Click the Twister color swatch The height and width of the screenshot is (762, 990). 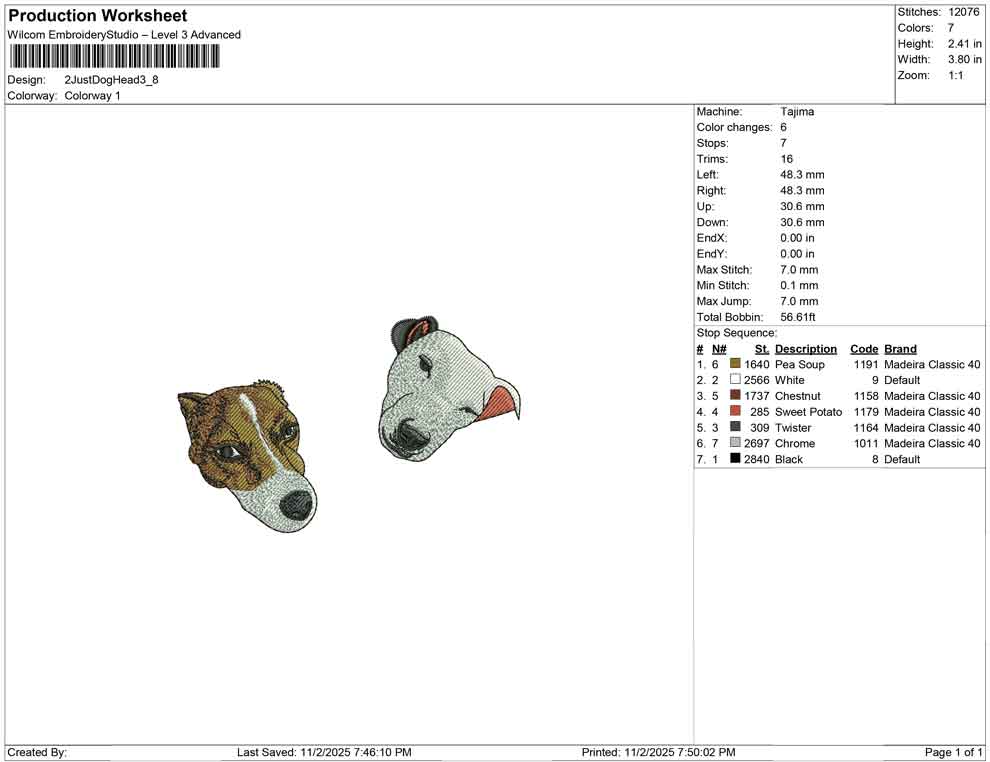click(735, 426)
